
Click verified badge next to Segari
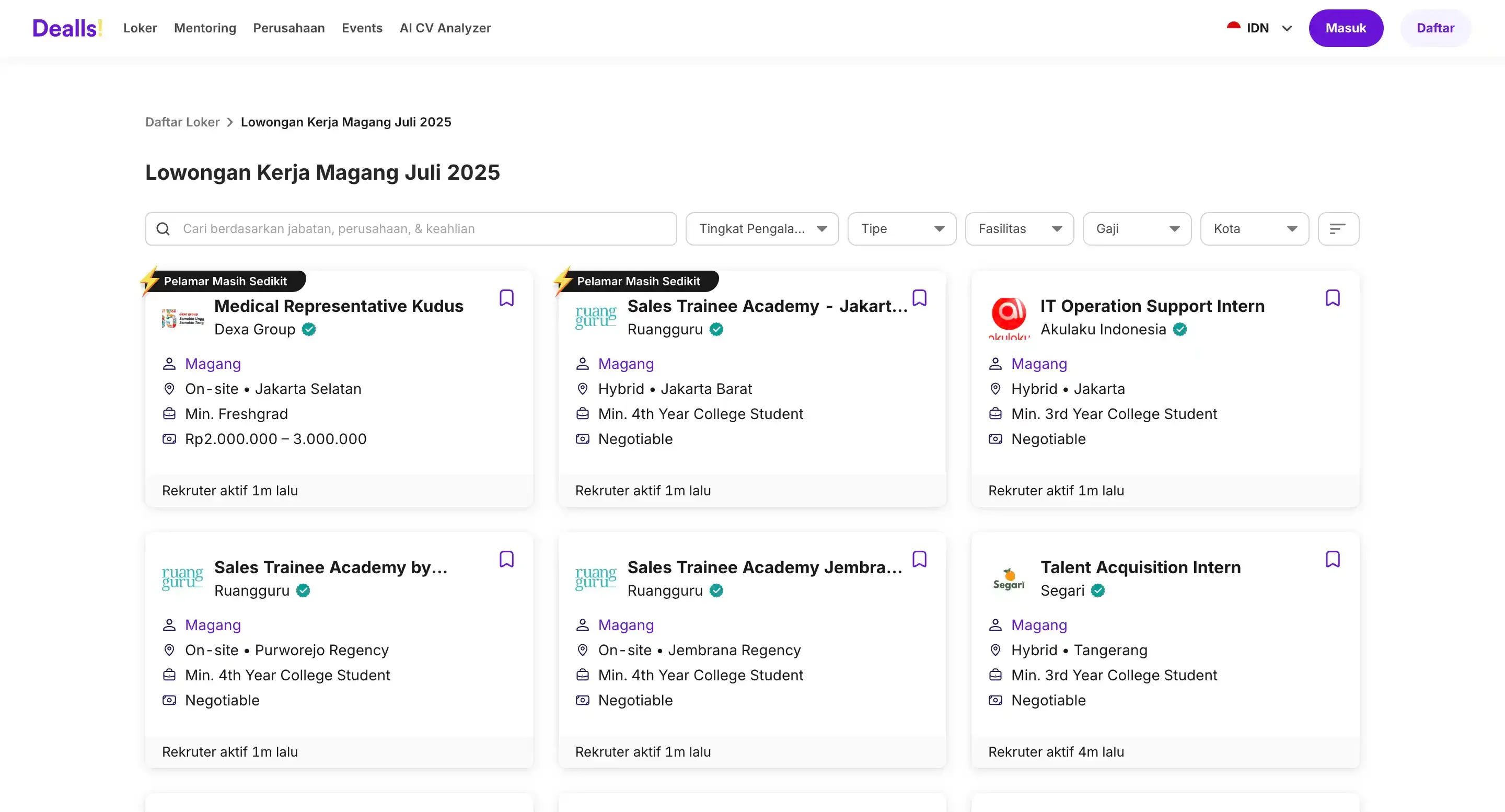click(1098, 590)
